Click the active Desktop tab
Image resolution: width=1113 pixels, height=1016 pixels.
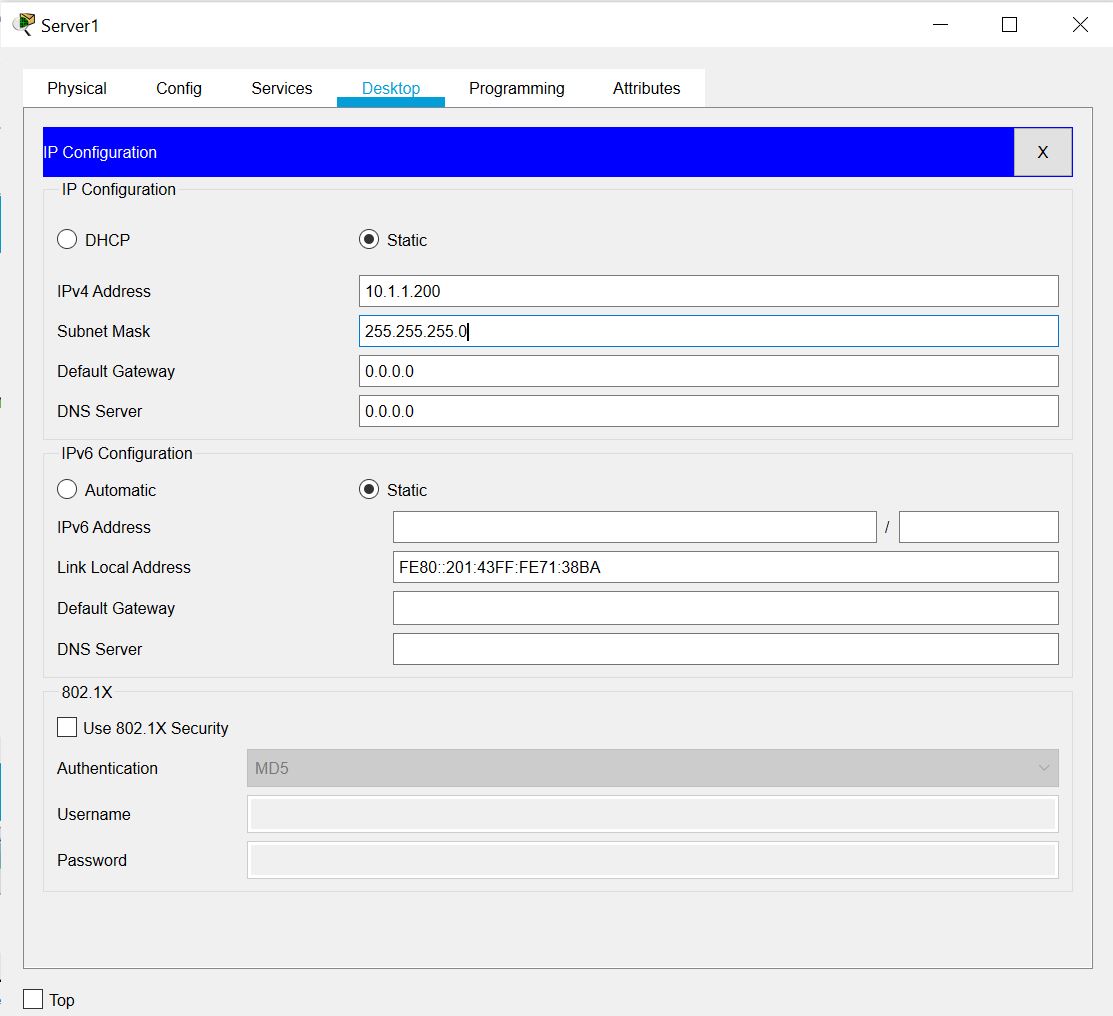pyautogui.click(x=390, y=88)
